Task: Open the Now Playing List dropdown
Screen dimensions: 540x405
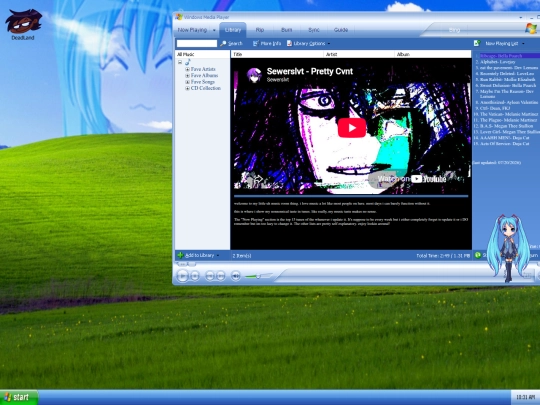Action: coord(505,43)
